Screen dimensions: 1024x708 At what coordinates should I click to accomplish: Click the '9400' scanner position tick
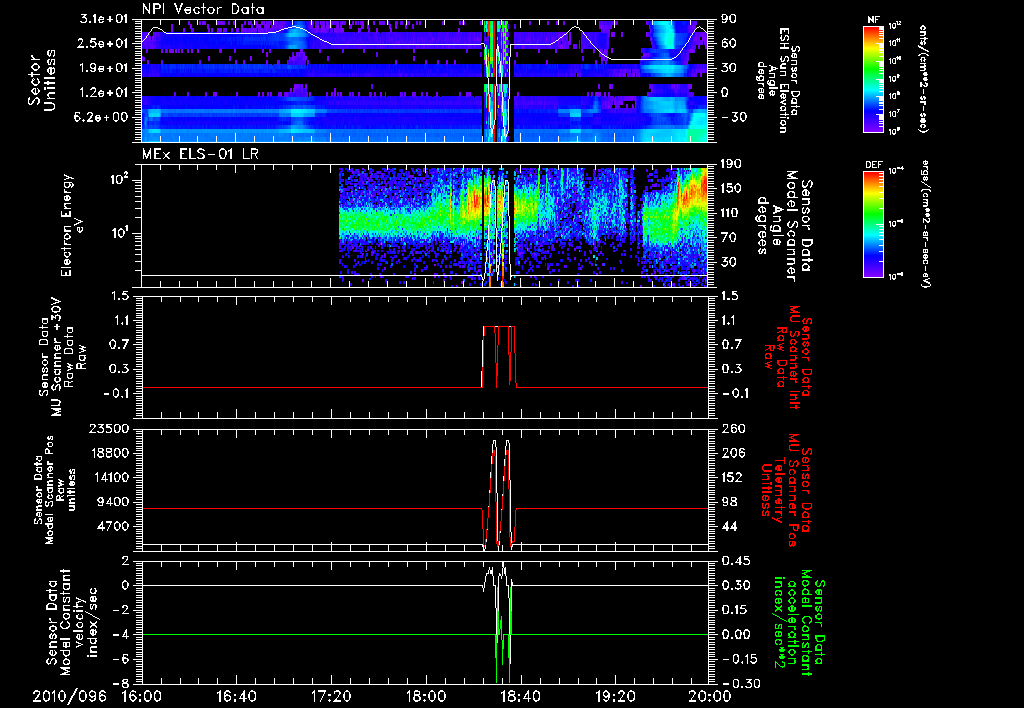[x=114, y=502]
